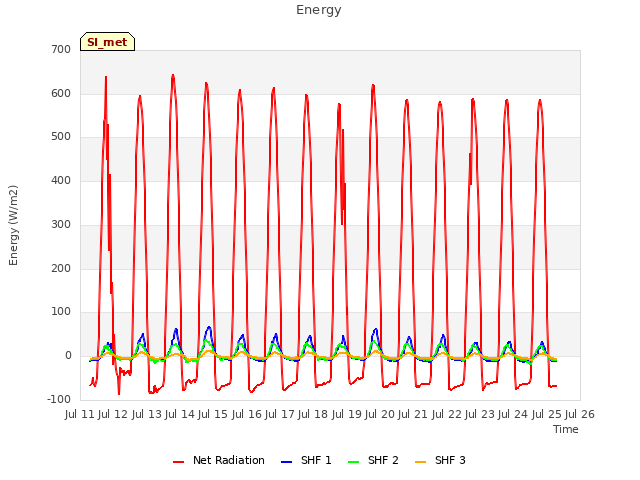Click the Jul 23 x-axis date label
Image resolution: width=640 pixels, height=480 pixels.
[480, 415]
